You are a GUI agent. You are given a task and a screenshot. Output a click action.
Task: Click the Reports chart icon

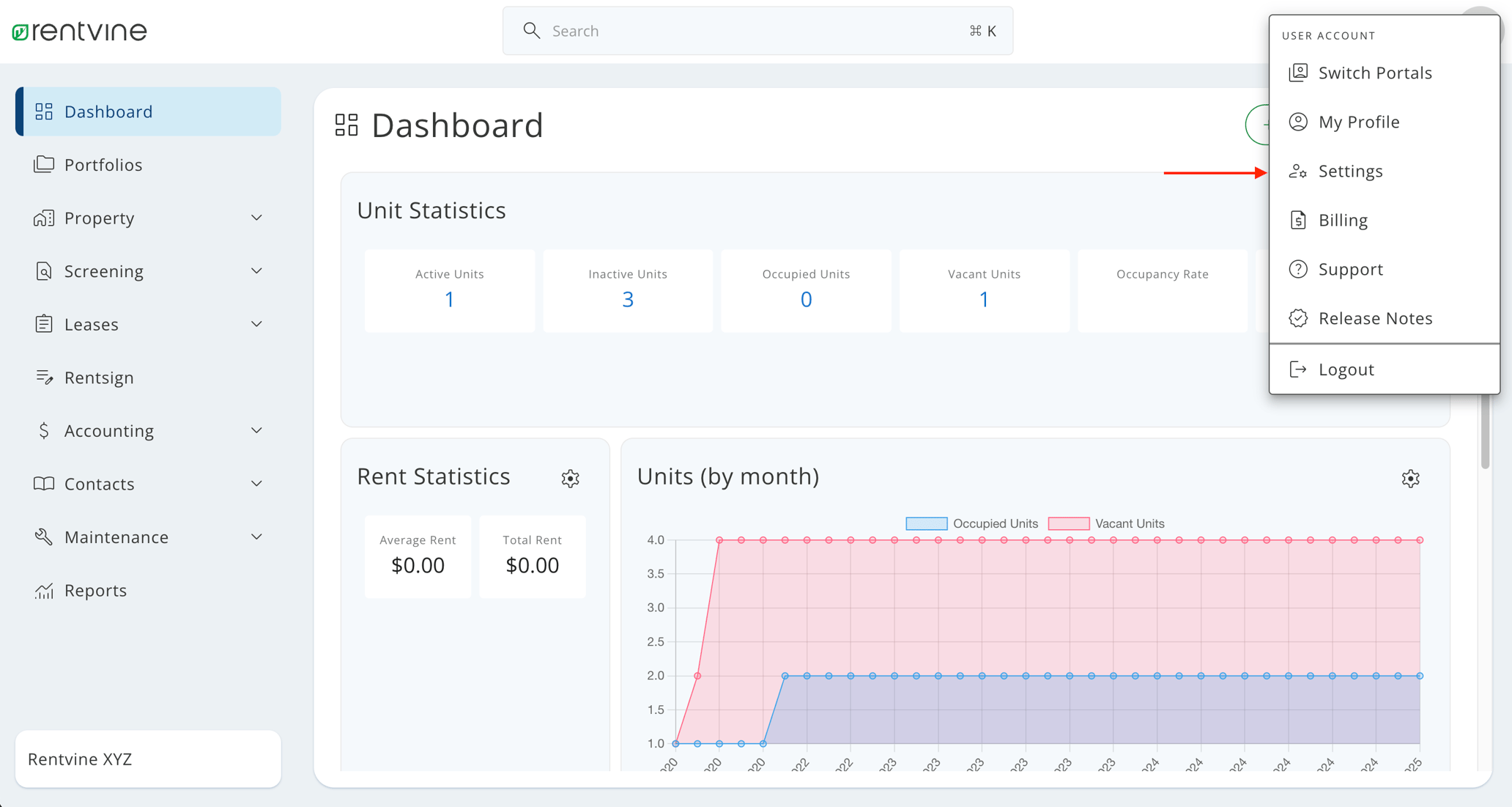[44, 591]
